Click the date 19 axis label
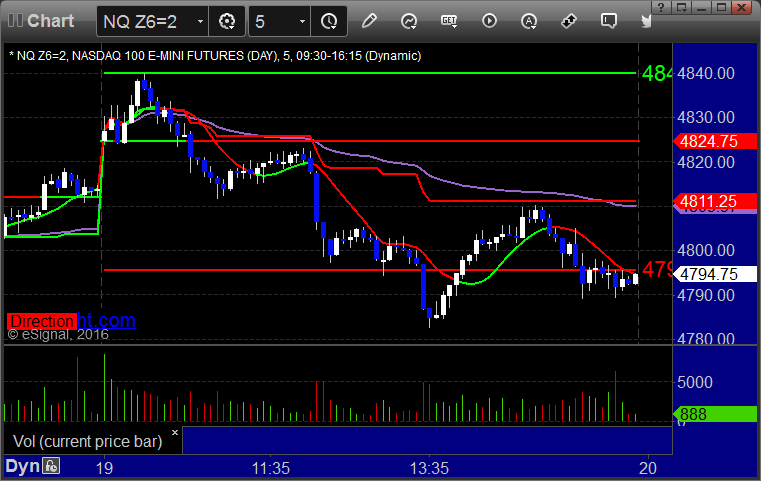The width and height of the screenshot is (761, 481). 104,468
